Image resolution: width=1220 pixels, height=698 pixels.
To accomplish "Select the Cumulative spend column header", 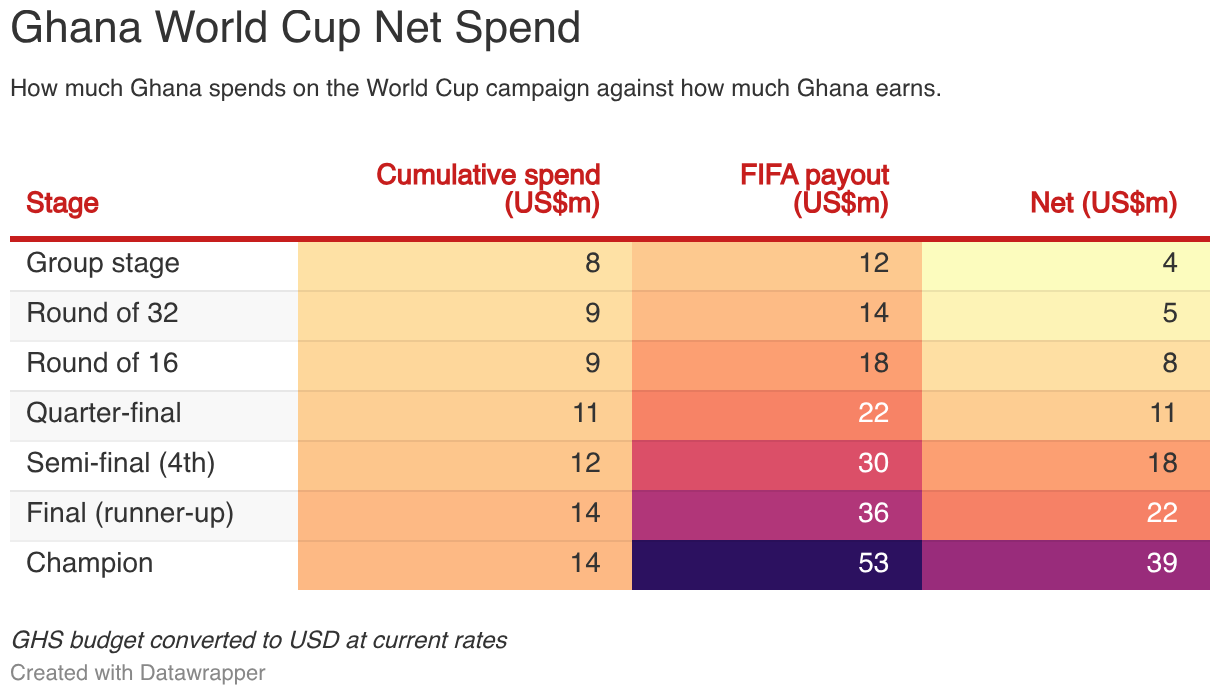I will [x=488, y=189].
